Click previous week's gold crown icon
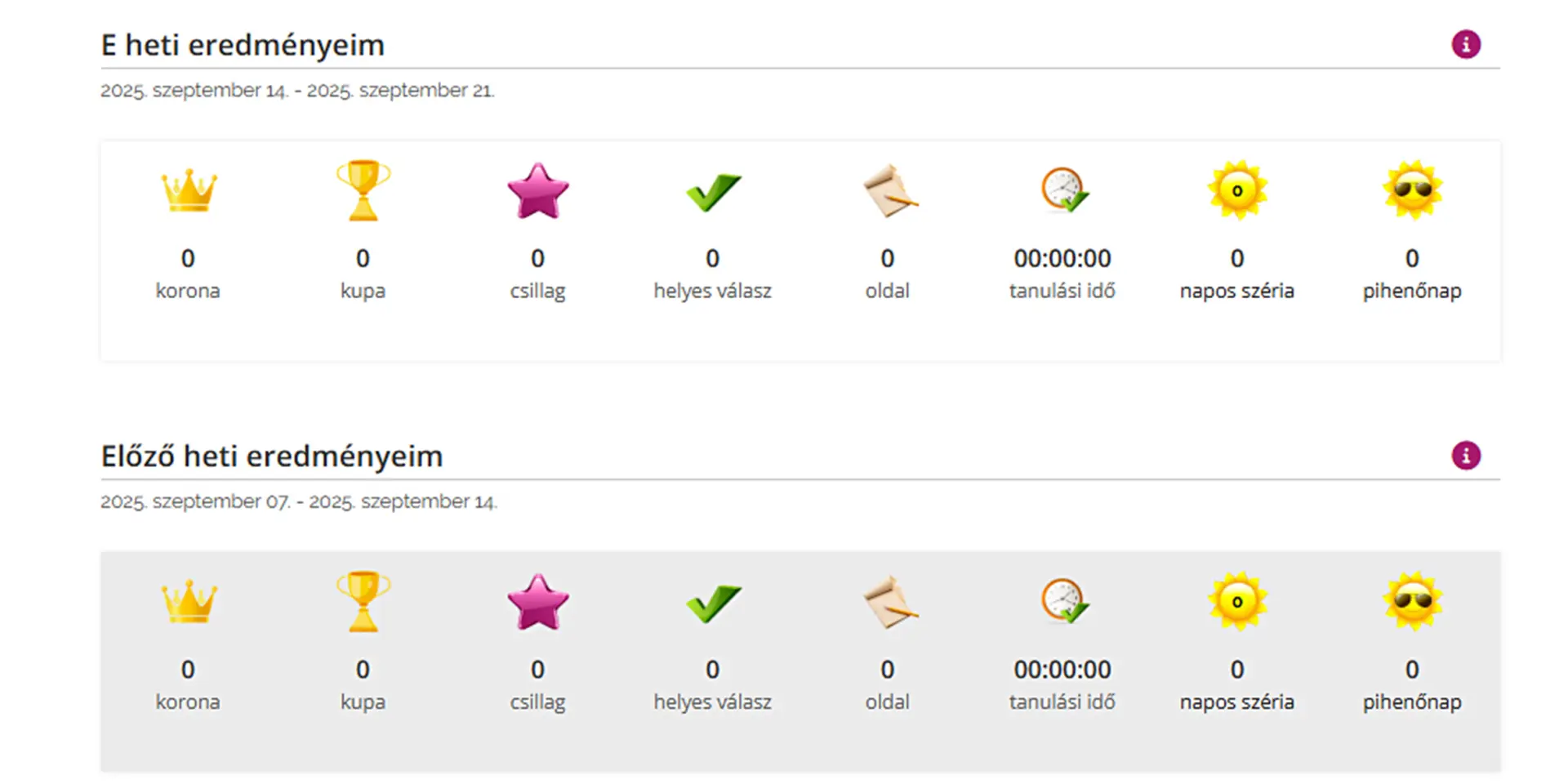 click(189, 603)
